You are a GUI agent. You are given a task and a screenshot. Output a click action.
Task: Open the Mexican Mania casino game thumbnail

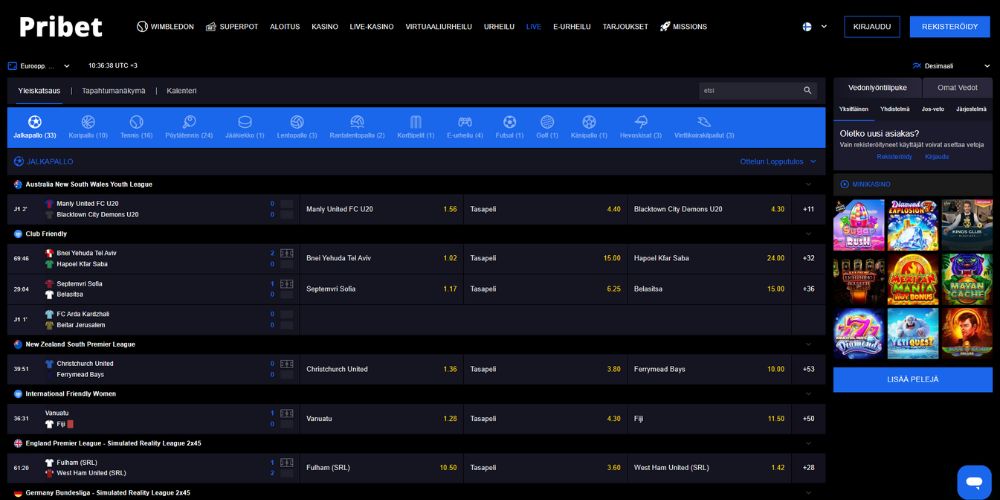pyautogui.click(x=913, y=279)
